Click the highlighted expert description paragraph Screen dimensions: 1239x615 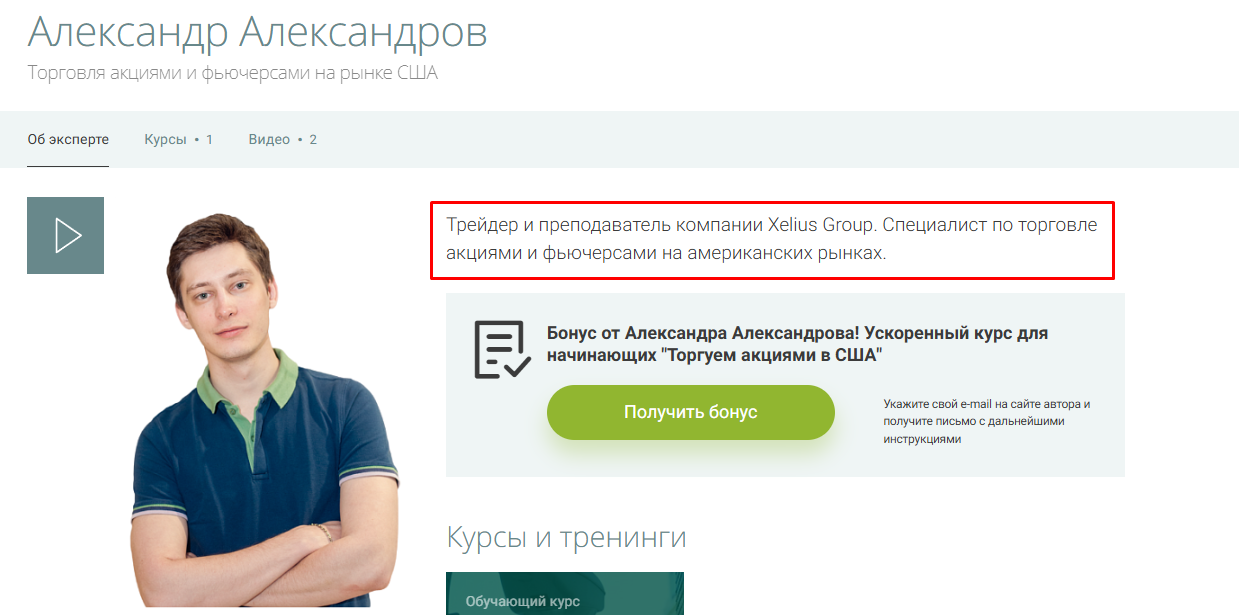(772, 239)
